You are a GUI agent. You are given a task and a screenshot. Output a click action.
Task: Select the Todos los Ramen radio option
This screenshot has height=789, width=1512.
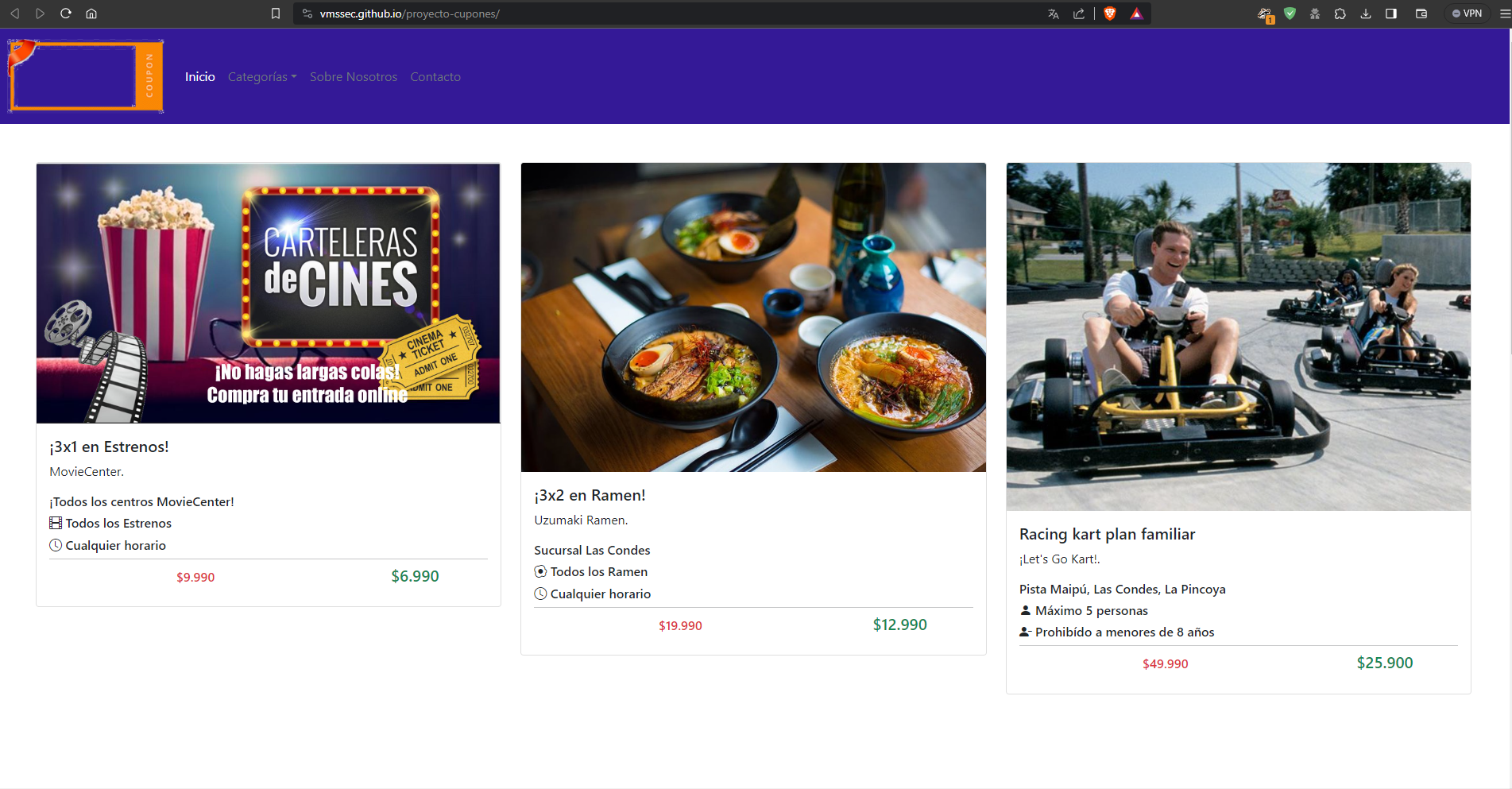[x=540, y=571]
